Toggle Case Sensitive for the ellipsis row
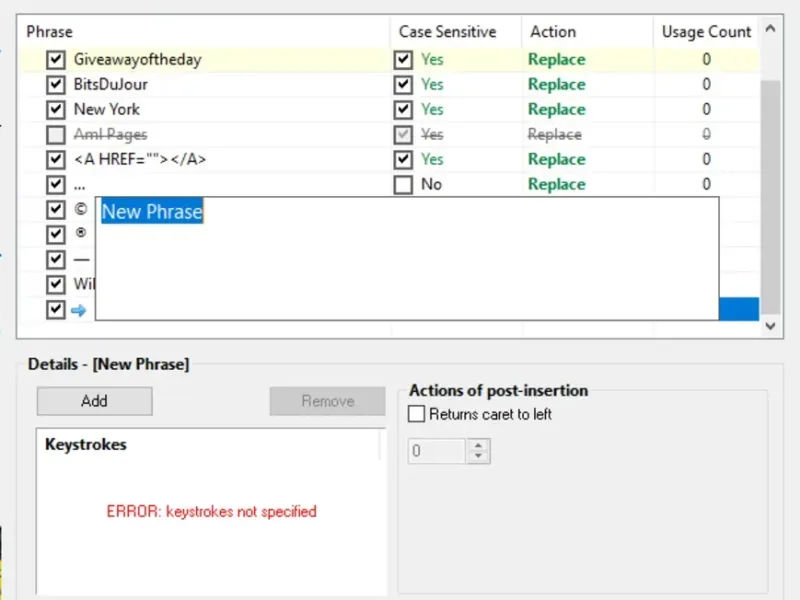 403,185
